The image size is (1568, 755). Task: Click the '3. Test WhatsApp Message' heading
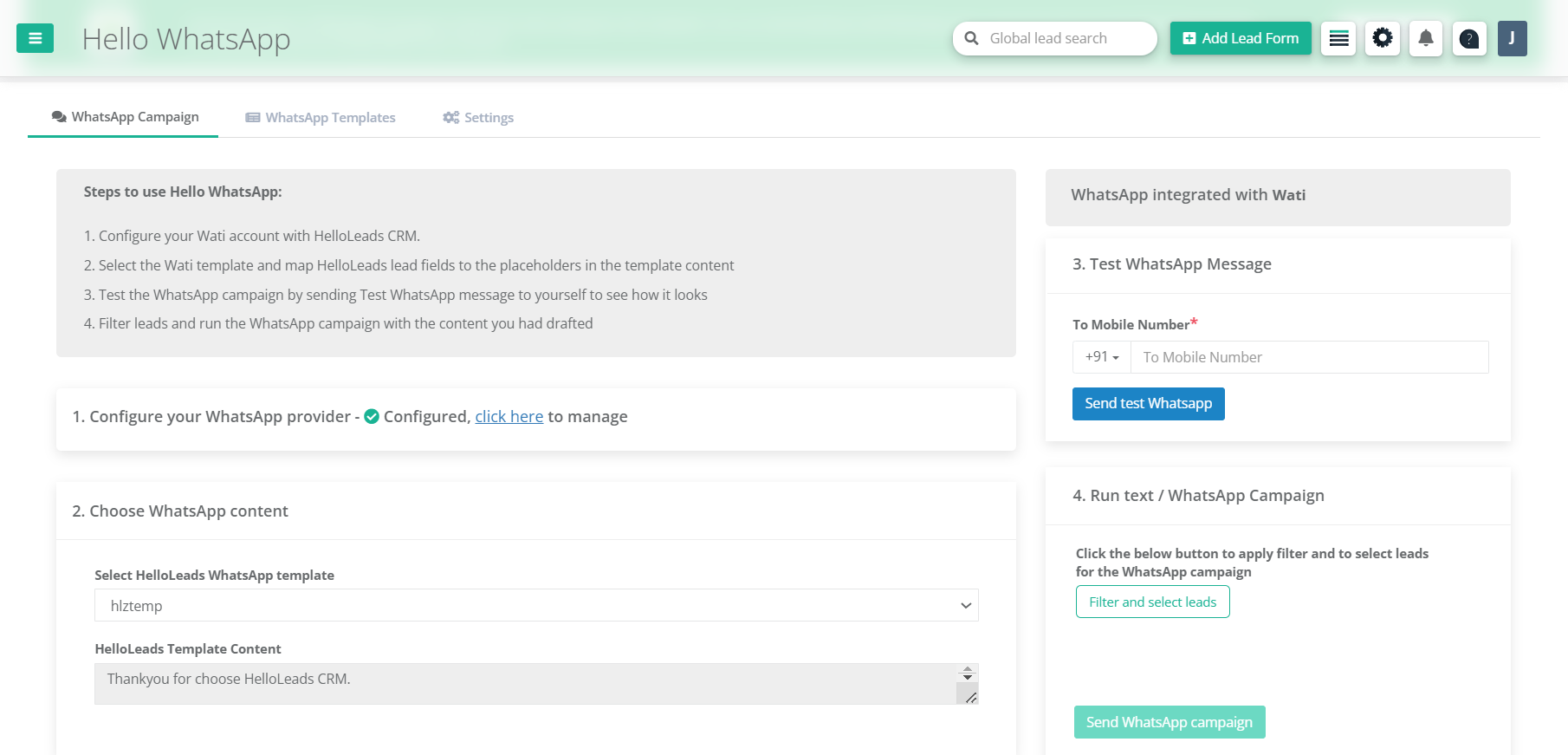point(1172,264)
